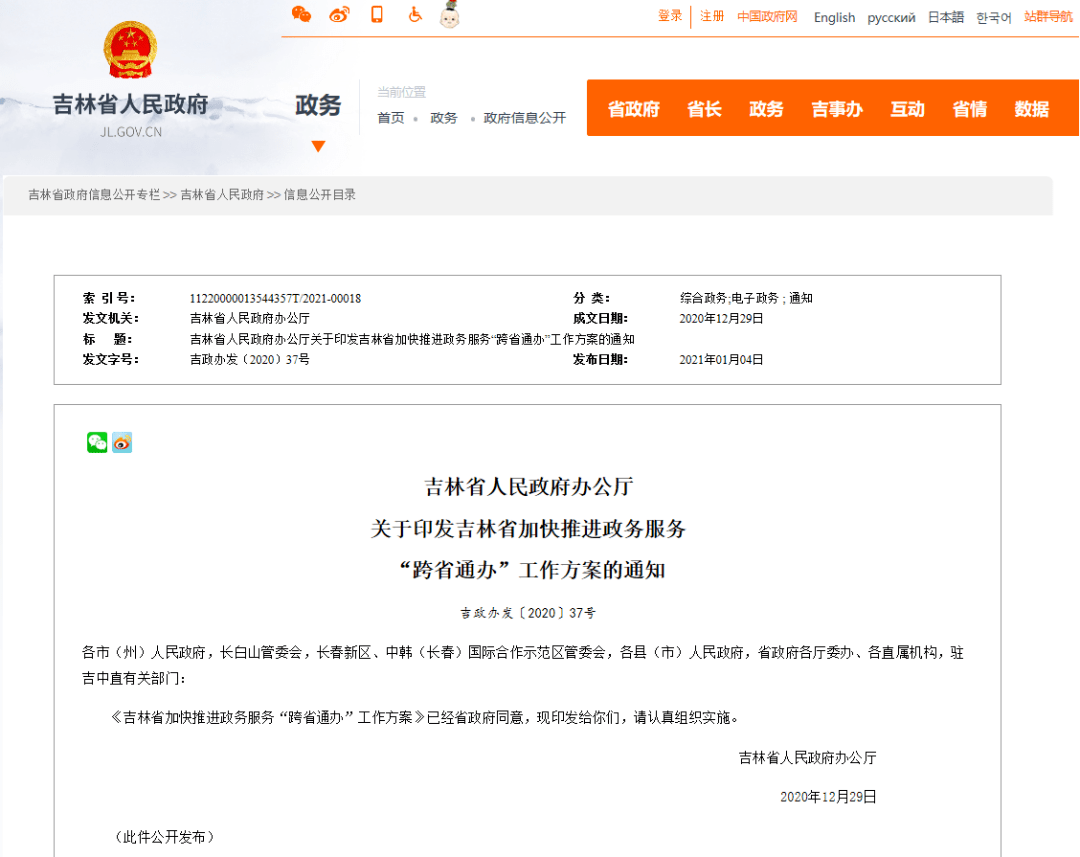Switch to русский language
The width and height of the screenshot is (1080, 857).
891,17
